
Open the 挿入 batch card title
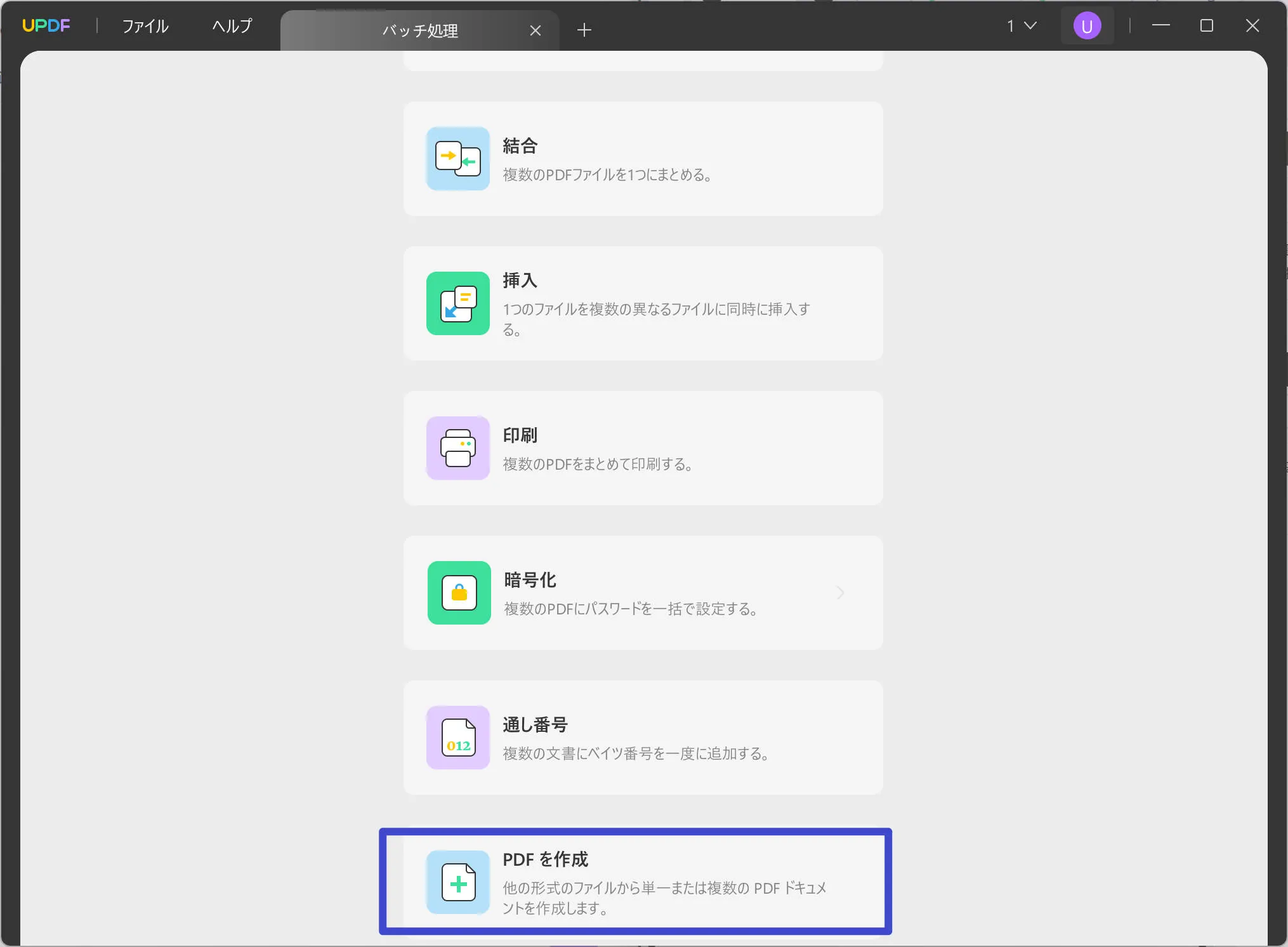click(520, 281)
